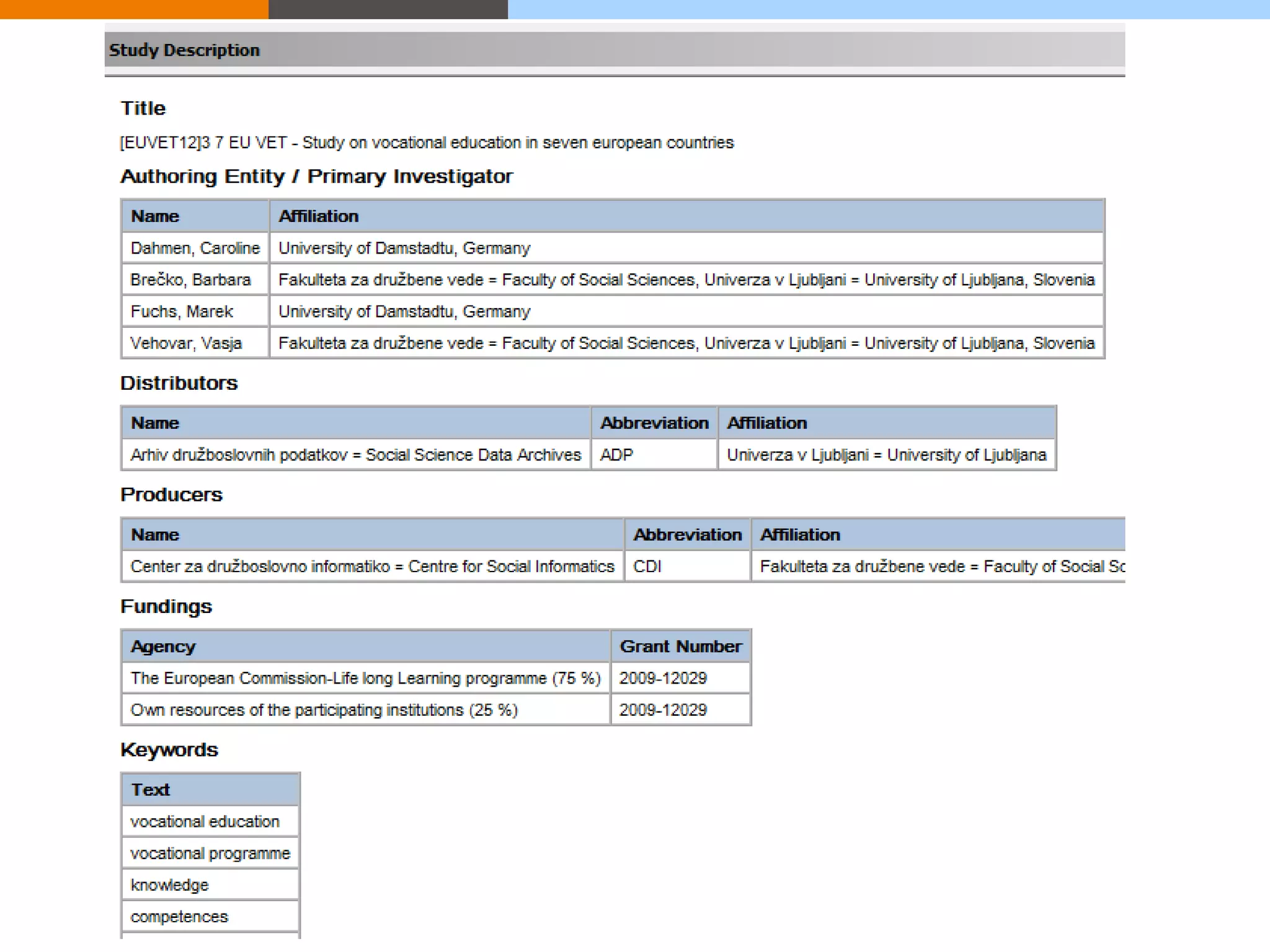Screen dimensions: 1270x952
Task: Select the knowledge keyword cell
Action: pos(169,885)
